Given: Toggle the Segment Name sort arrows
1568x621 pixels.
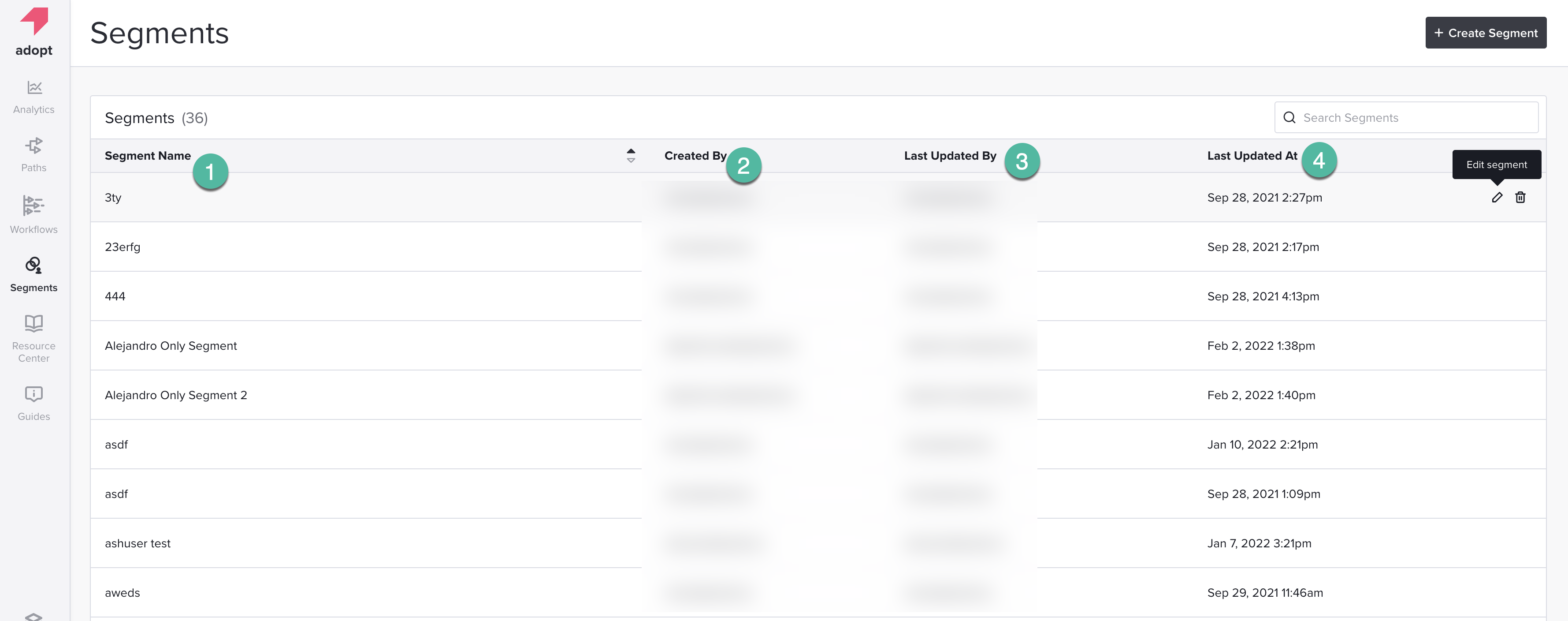Looking at the screenshot, I should click(631, 155).
